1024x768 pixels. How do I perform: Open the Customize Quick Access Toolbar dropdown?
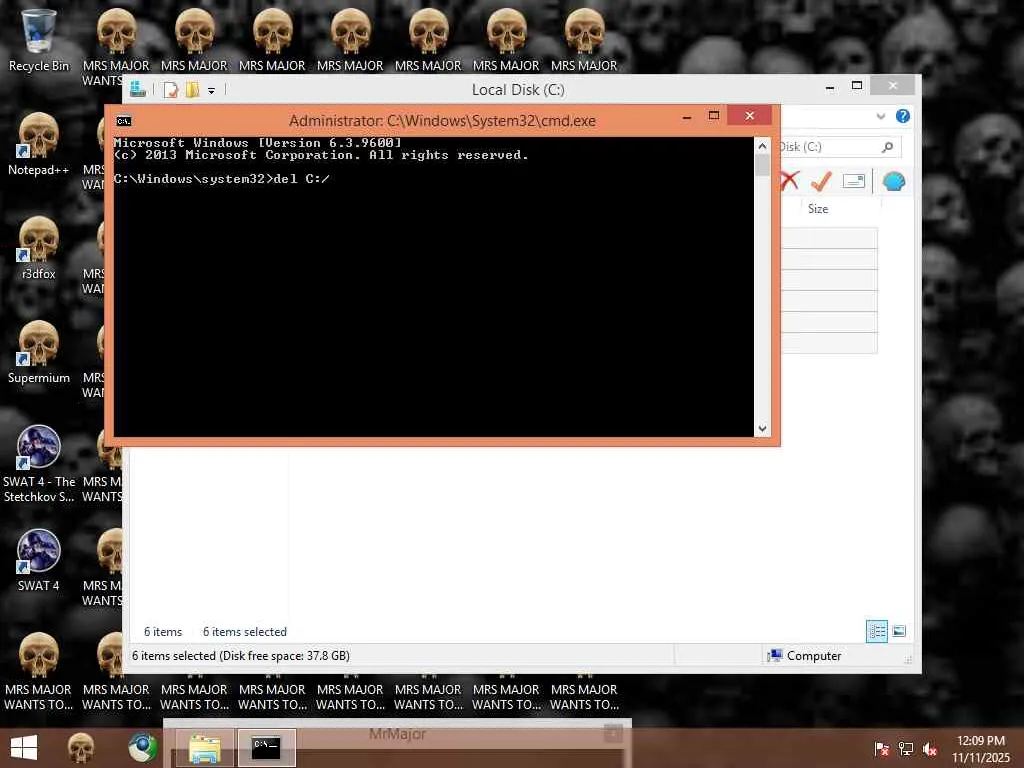point(211,91)
